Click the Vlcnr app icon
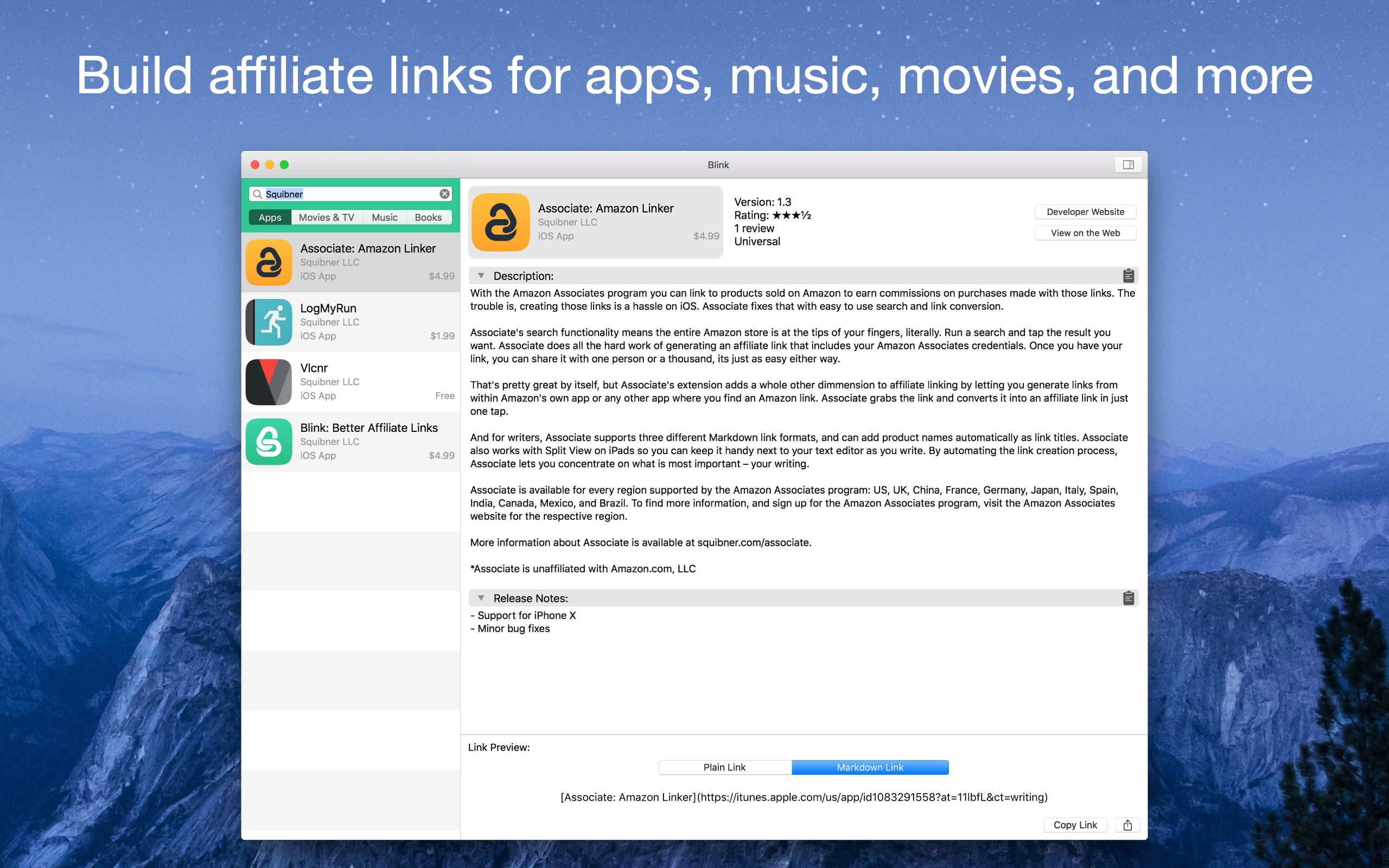The height and width of the screenshot is (868, 1389). click(269, 382)
